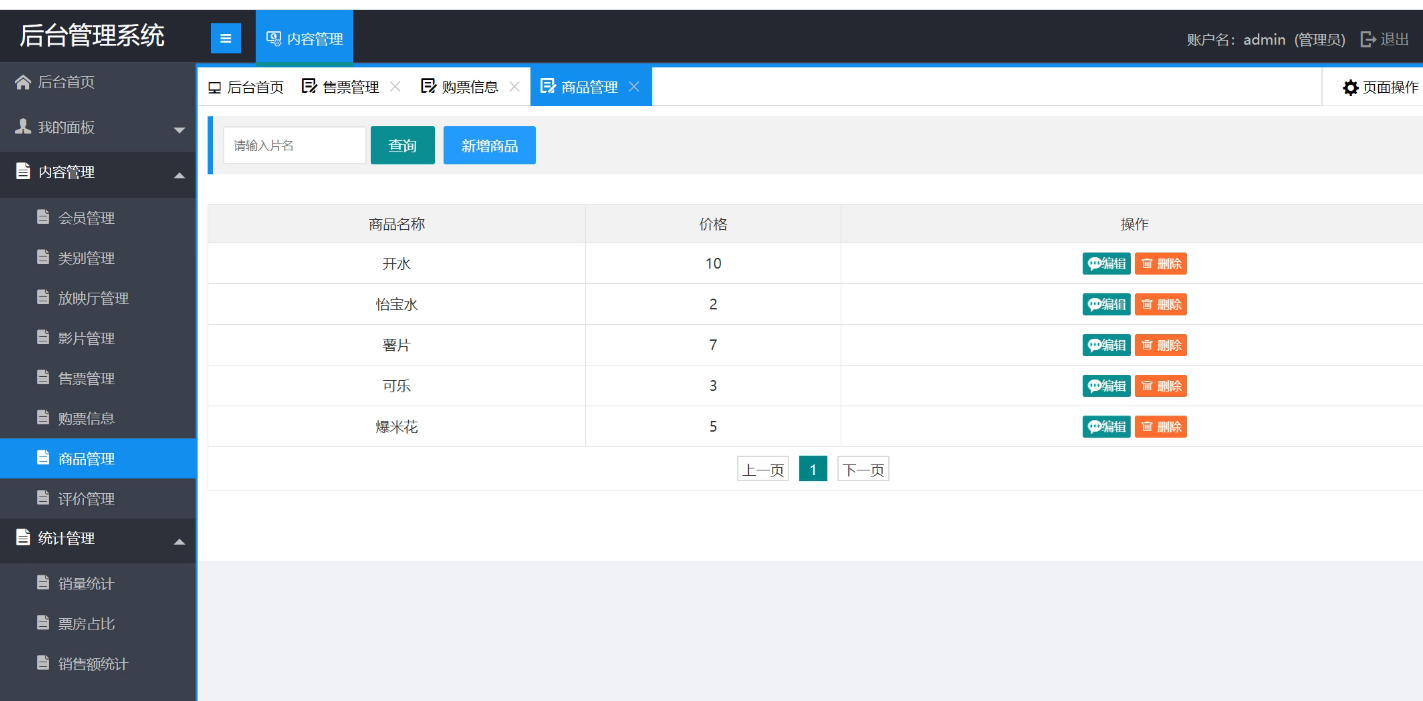Click the 查询 search button
Screen dimensions: 1423x701
tap(403, 145)
